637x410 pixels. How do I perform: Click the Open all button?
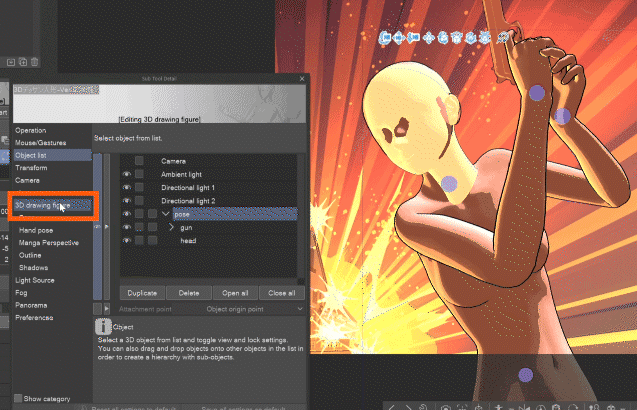(x=235, y=293)
